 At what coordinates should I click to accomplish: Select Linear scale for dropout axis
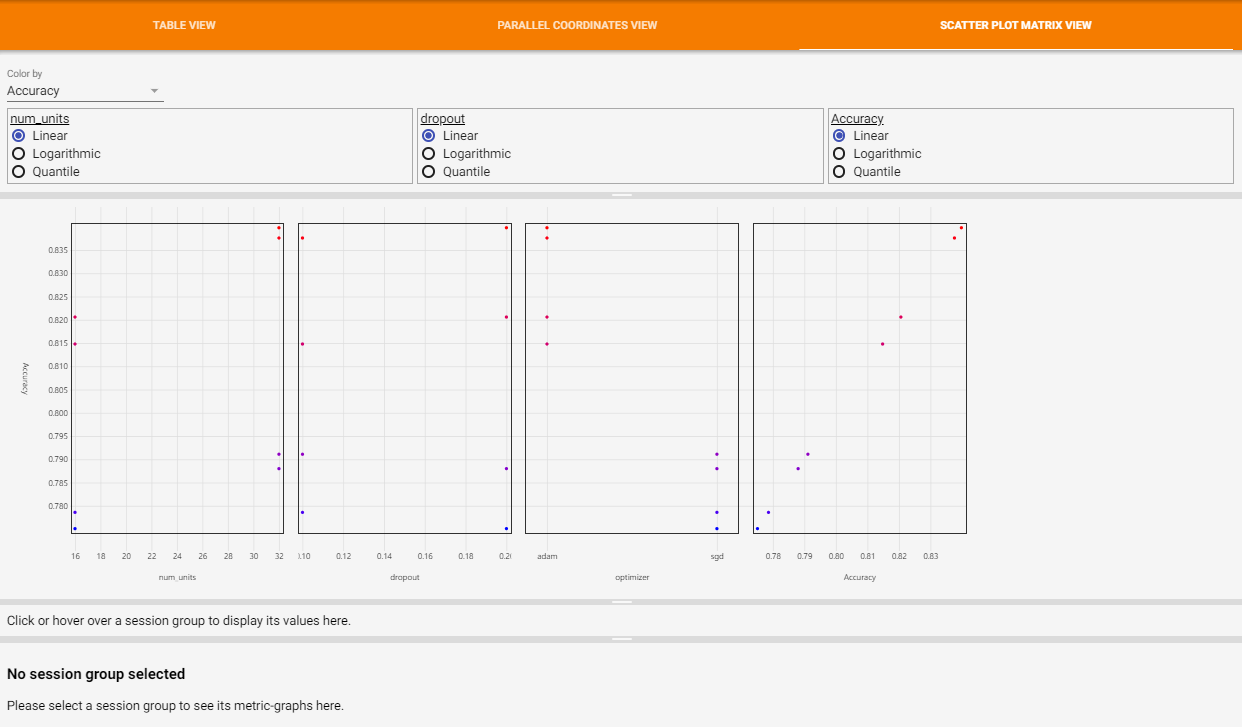point(428,135)
